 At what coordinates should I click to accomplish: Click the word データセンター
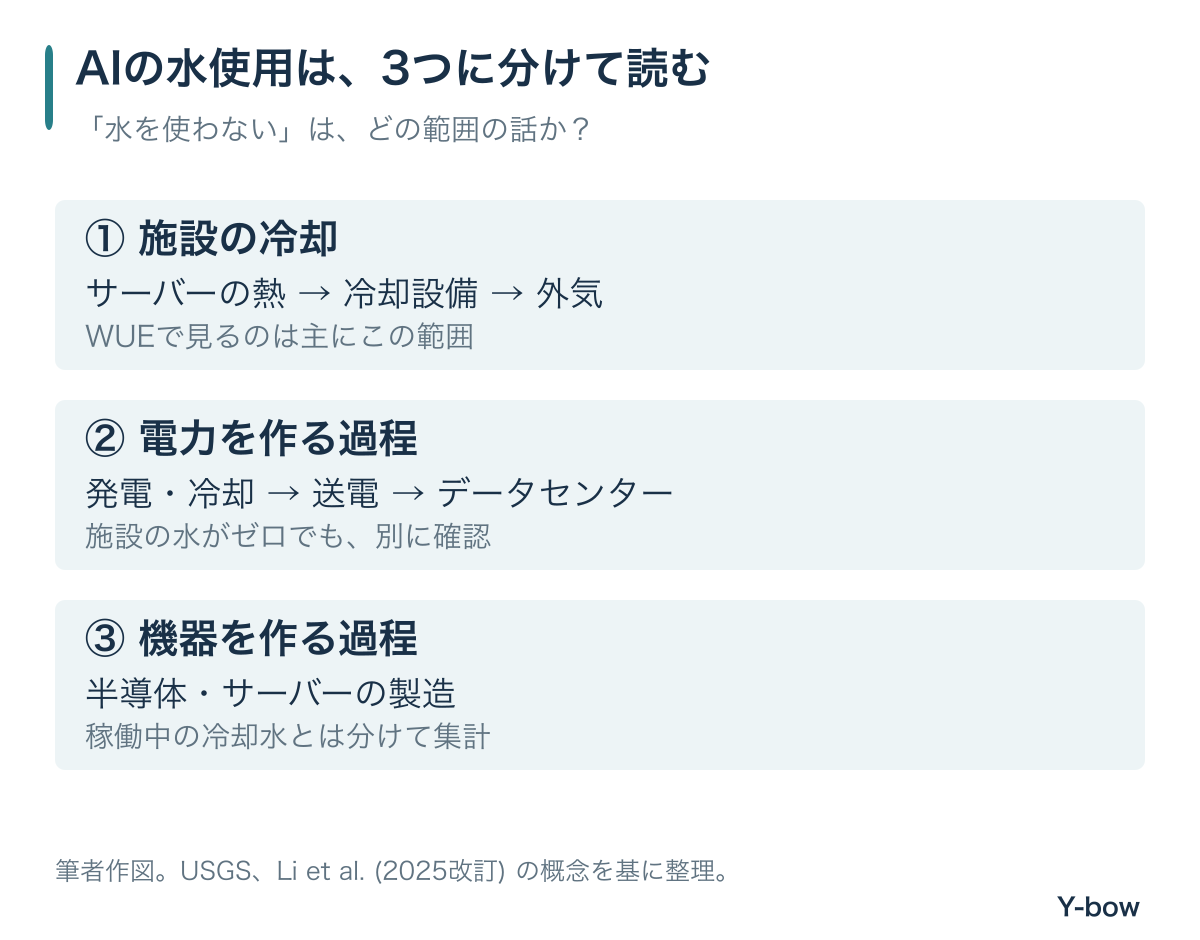point(556,493)
